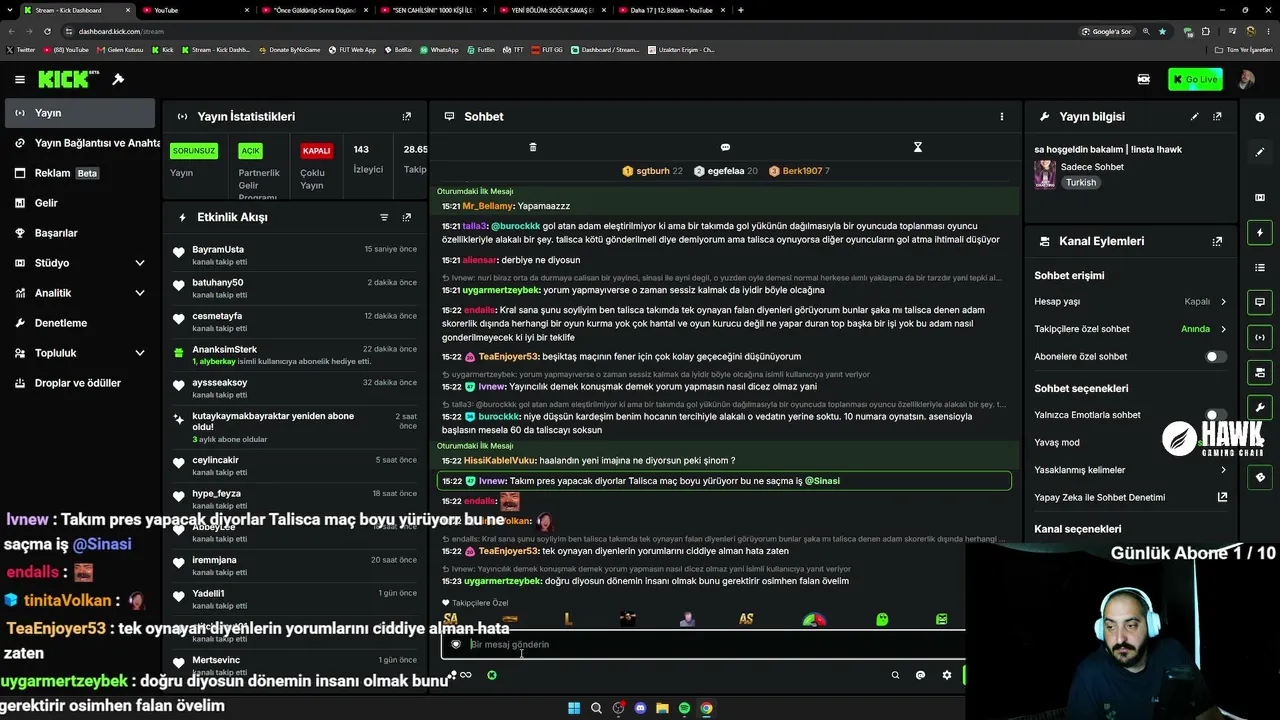Click the Turkish language tag

[1080, 183]
